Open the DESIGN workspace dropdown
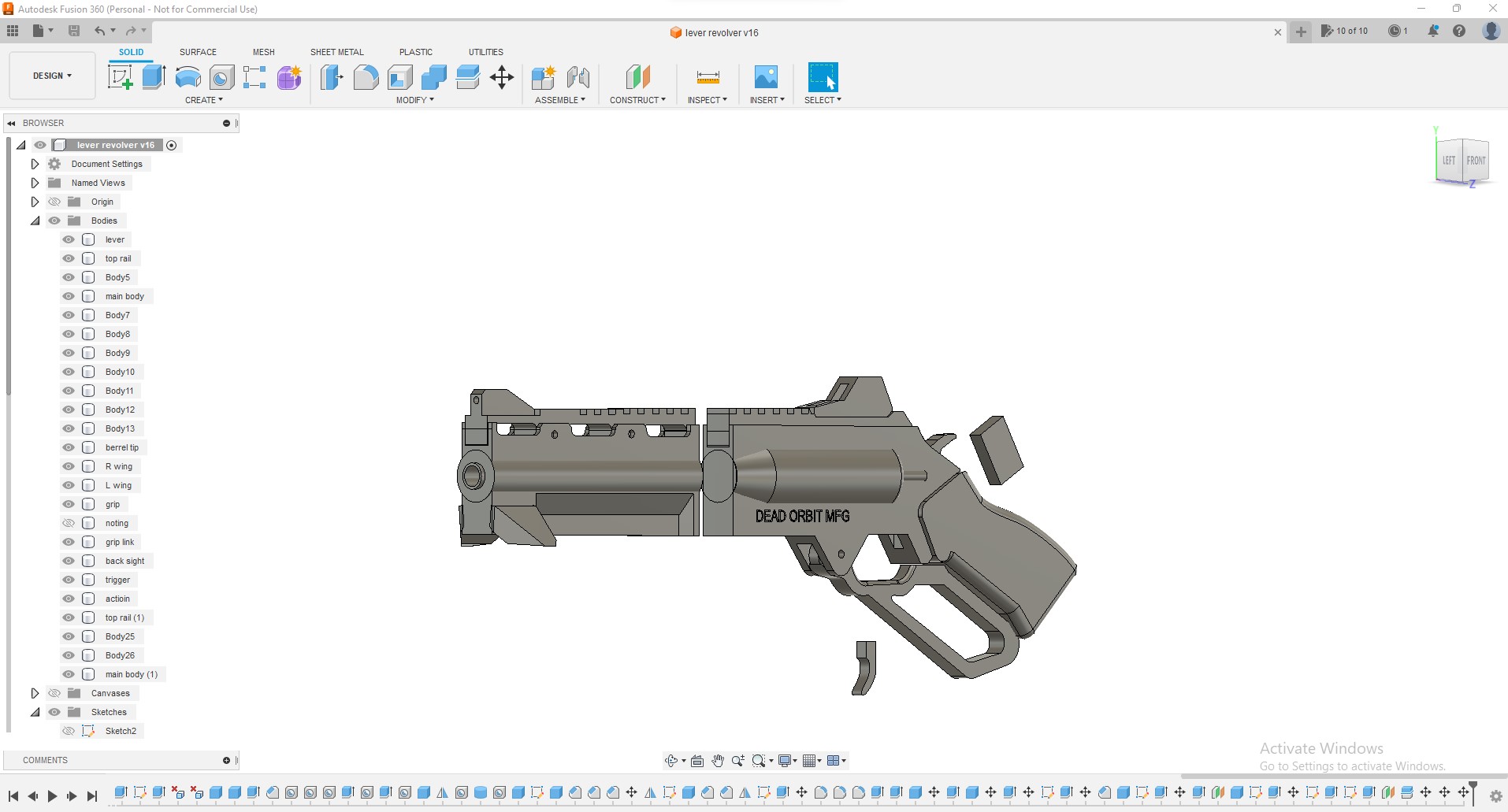Viewport: 1508px width, 812px height. (x=52, y=76)
